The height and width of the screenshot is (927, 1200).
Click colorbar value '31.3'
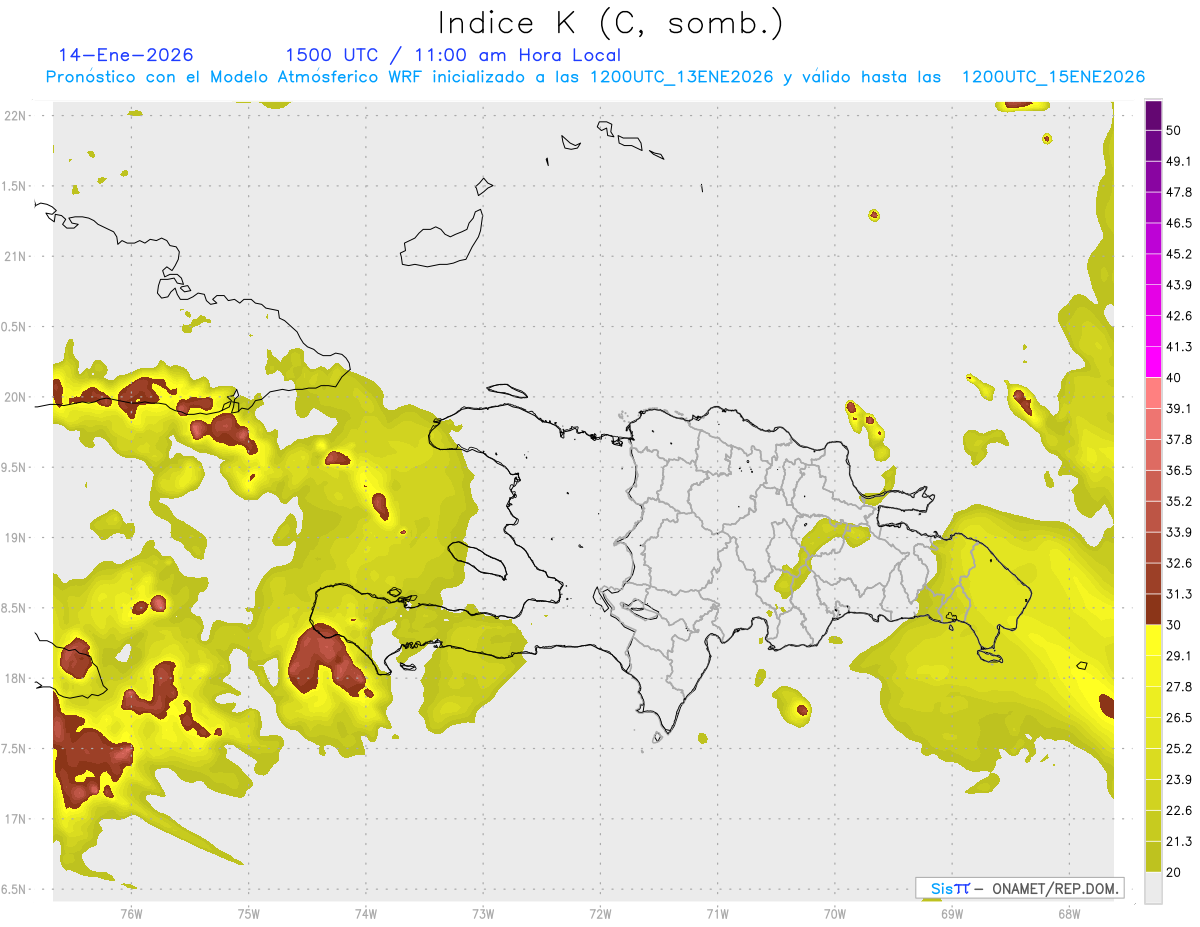click(x=1179, y=594)
